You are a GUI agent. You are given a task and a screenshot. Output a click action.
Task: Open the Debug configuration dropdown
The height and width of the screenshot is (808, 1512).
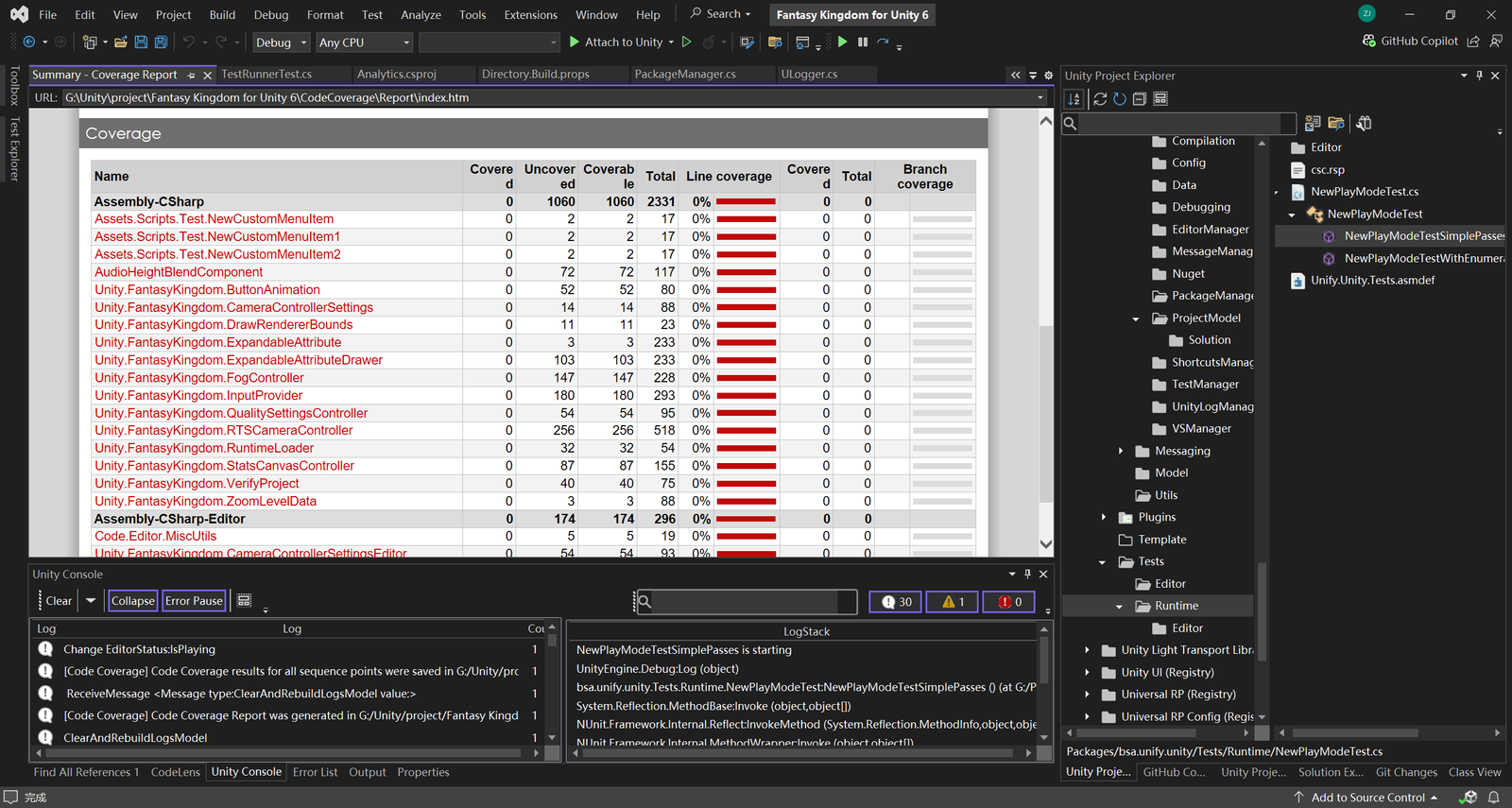(281, 43)
